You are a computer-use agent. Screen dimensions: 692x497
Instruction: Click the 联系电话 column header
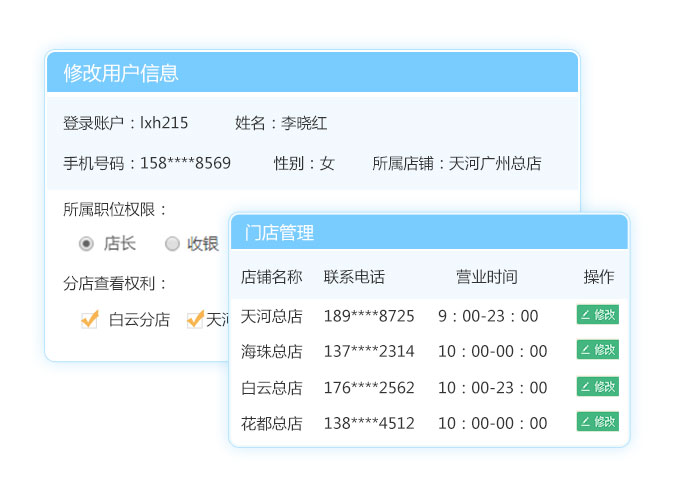tap(354, 277)
